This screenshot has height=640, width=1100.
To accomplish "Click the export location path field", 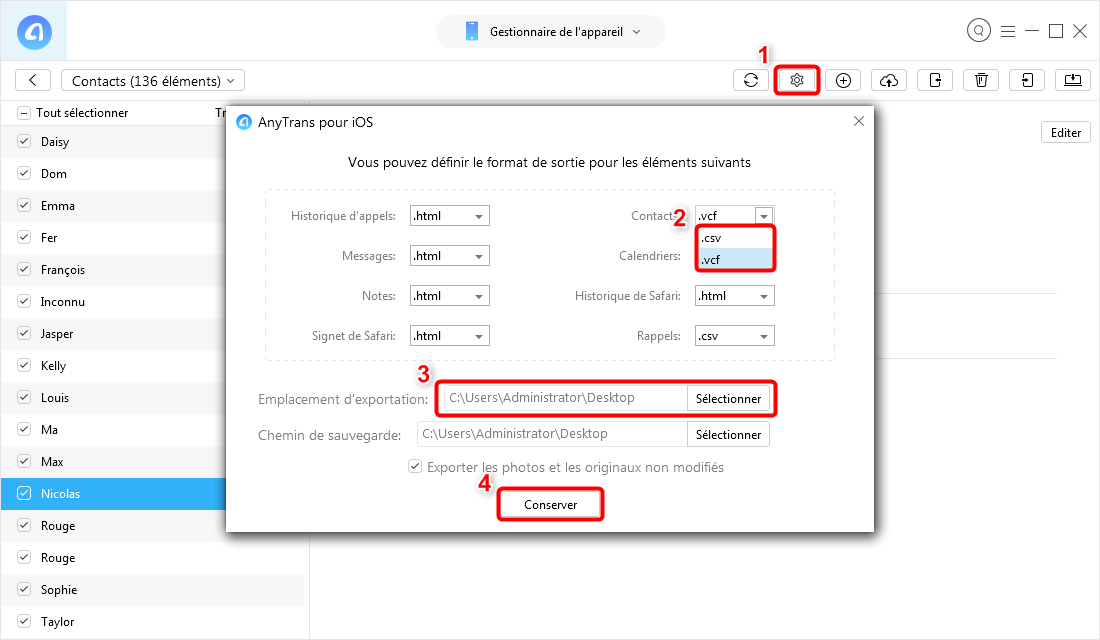I will 565,398.
